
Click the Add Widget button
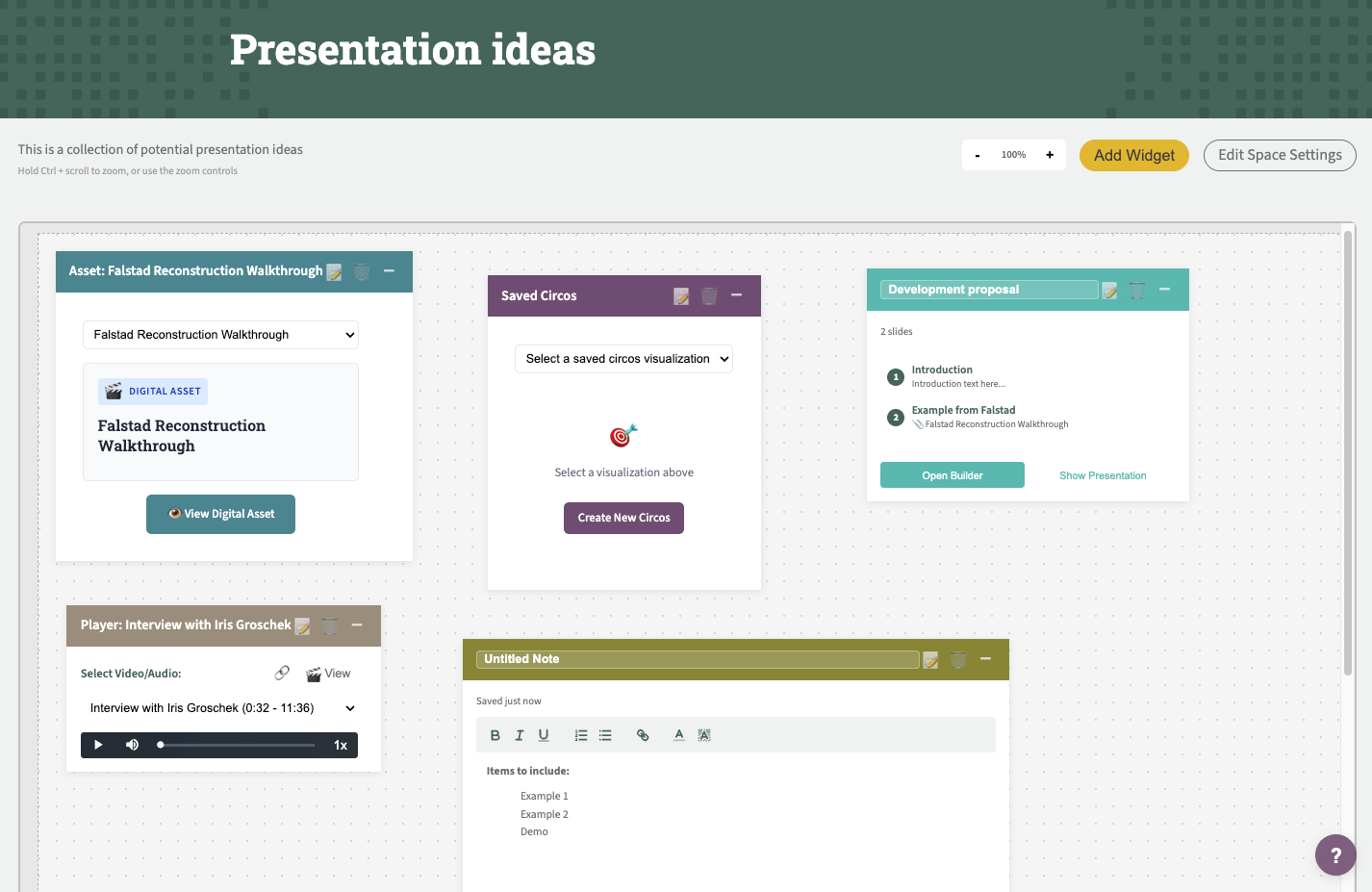[x=1133, y=155]
